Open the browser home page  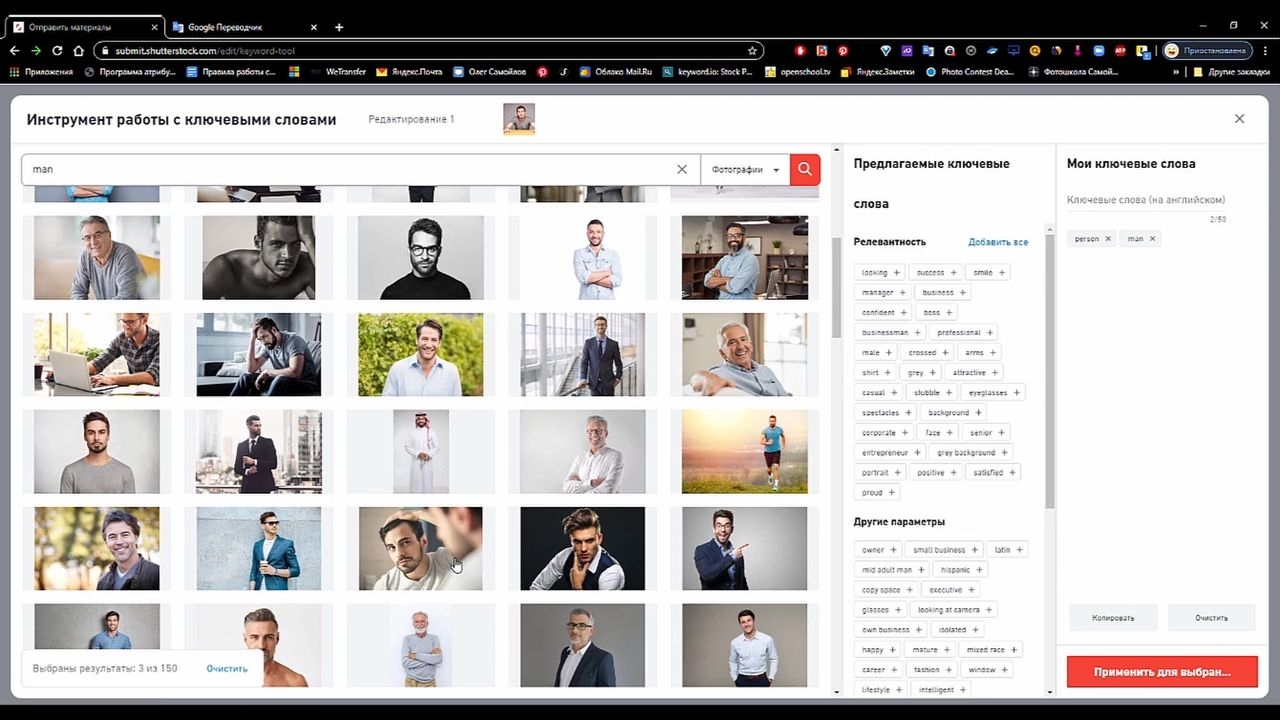click(x=78, y=50)
